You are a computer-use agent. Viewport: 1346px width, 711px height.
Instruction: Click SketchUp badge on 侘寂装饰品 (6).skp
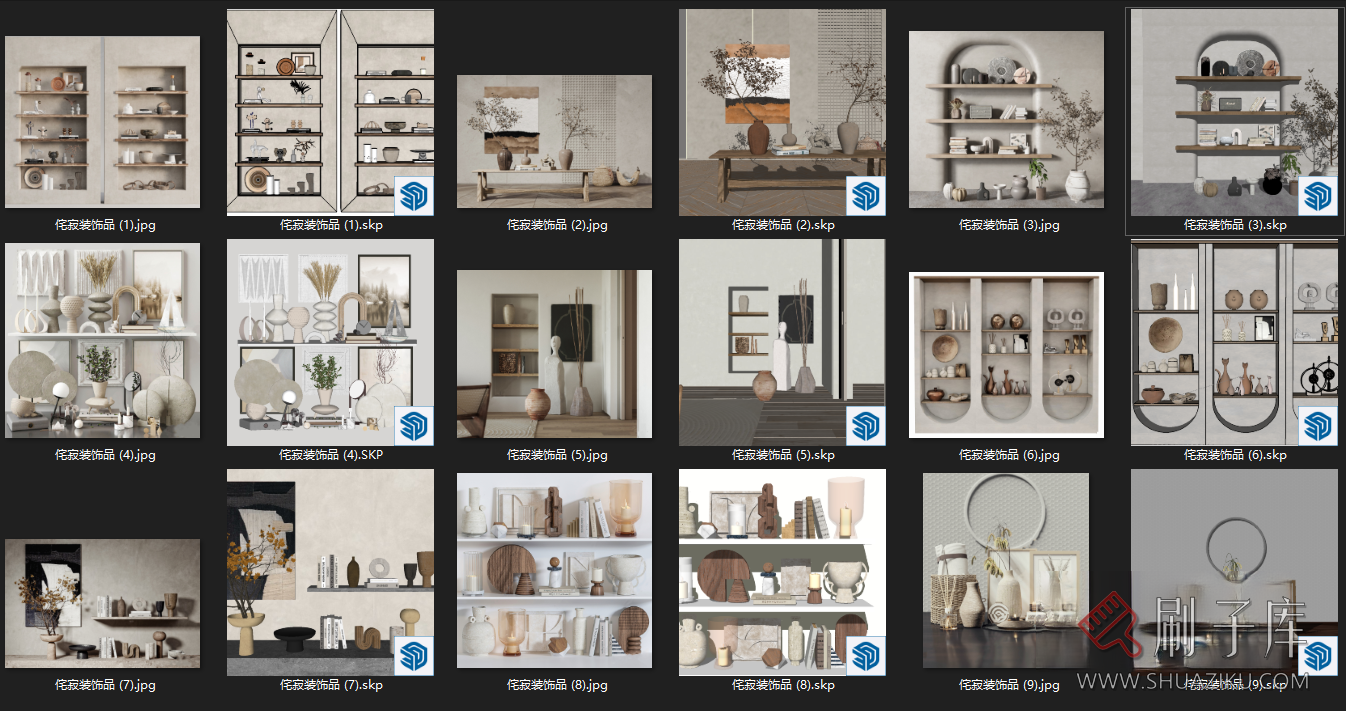1316,425
